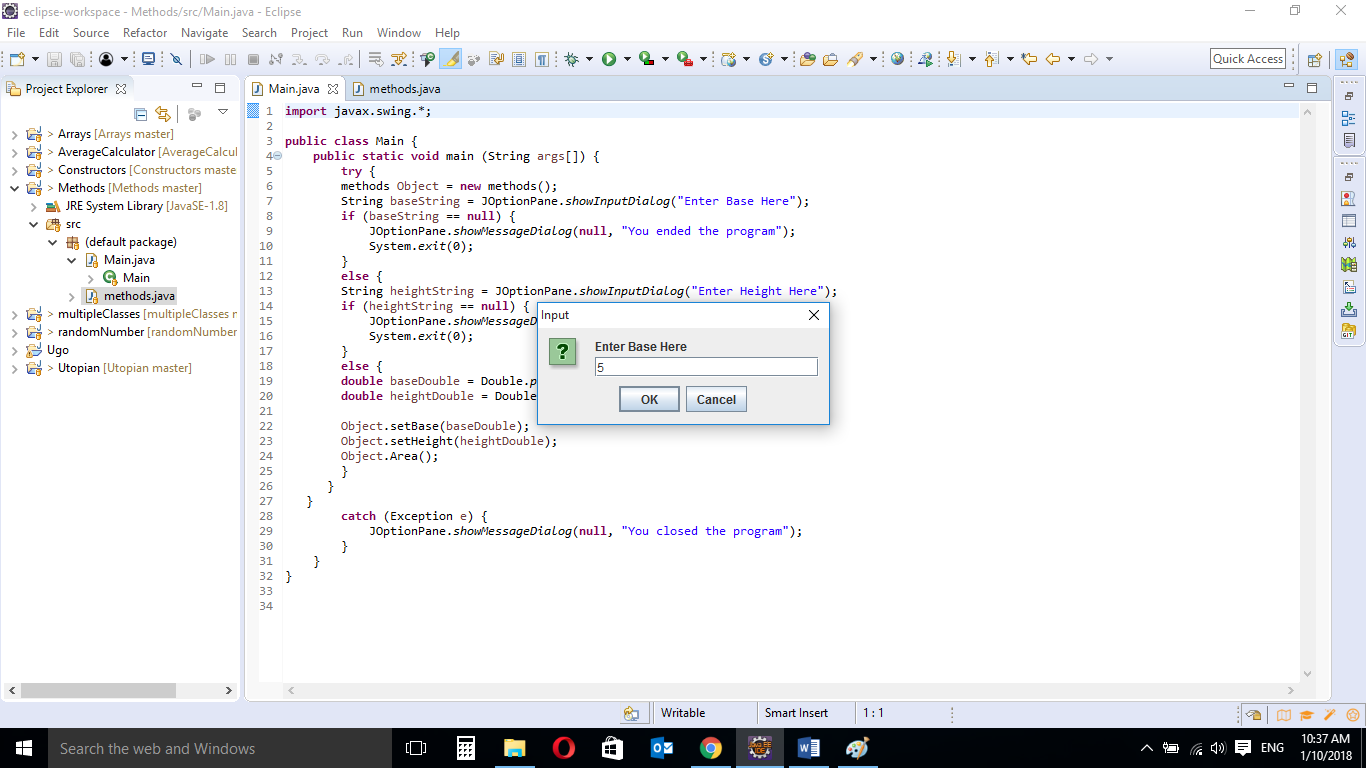Click the Quick Access search box
Viewport: 1366px width, 768px height.
coord(1248,59)
